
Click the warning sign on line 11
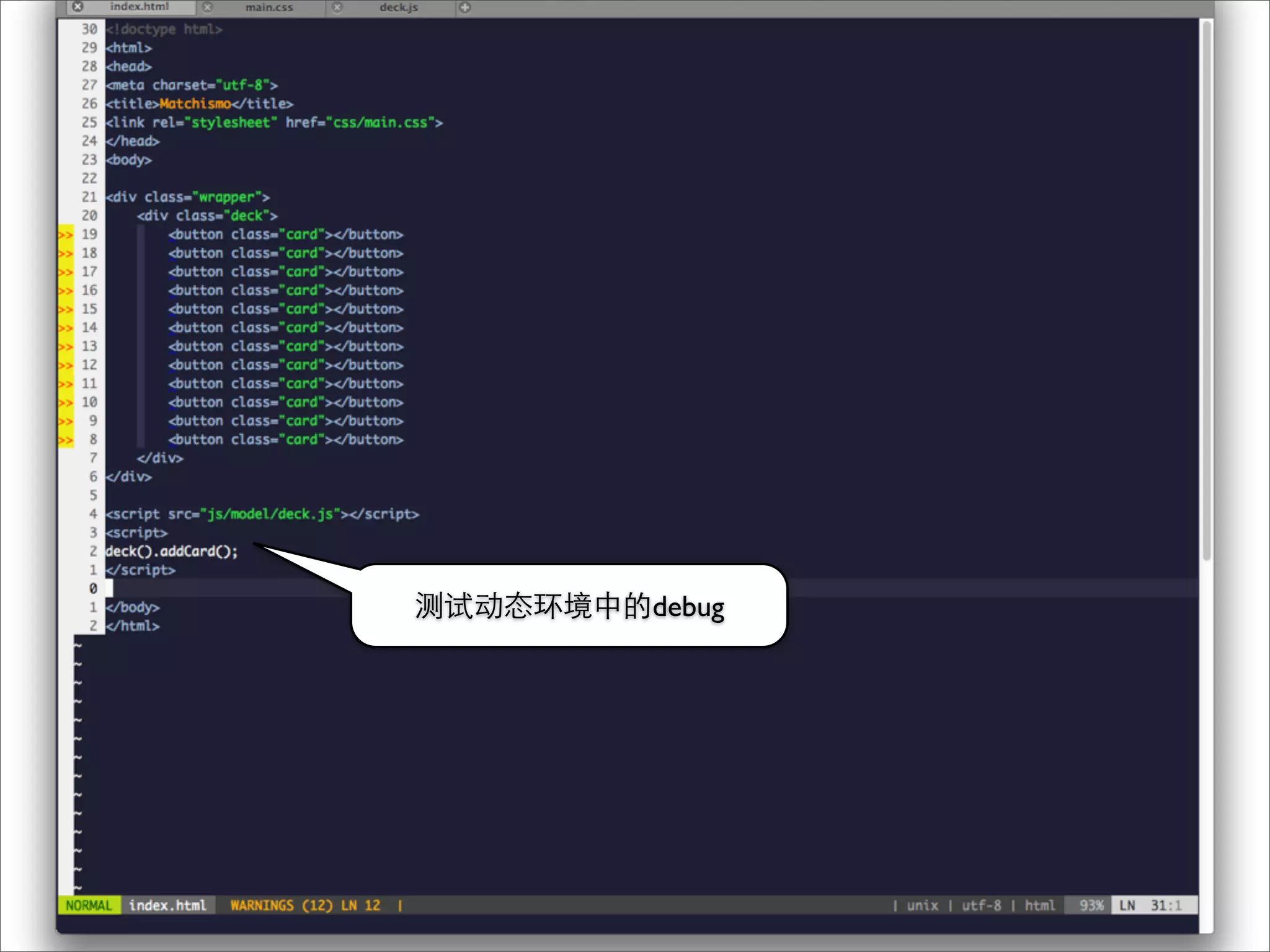click(x=65, y=384)
